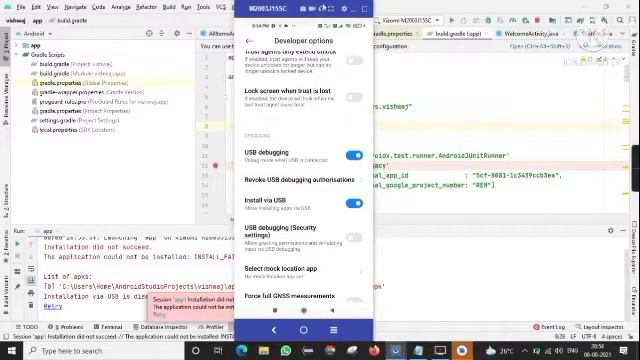
Task: Click the mirror window settings gear icon
Action: pyautogui.click(x=344, y=8)
